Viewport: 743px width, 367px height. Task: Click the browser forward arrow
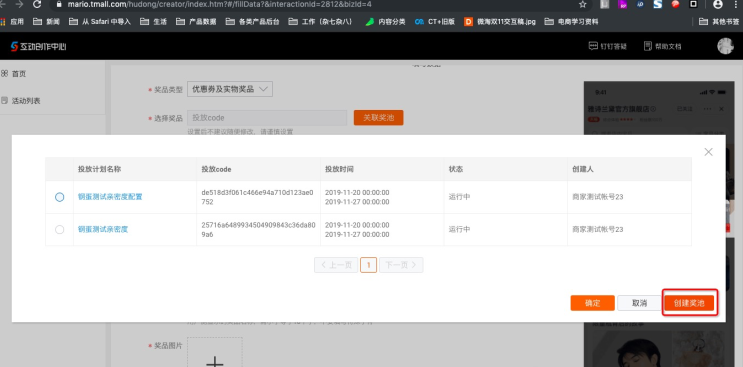[19, 4]
